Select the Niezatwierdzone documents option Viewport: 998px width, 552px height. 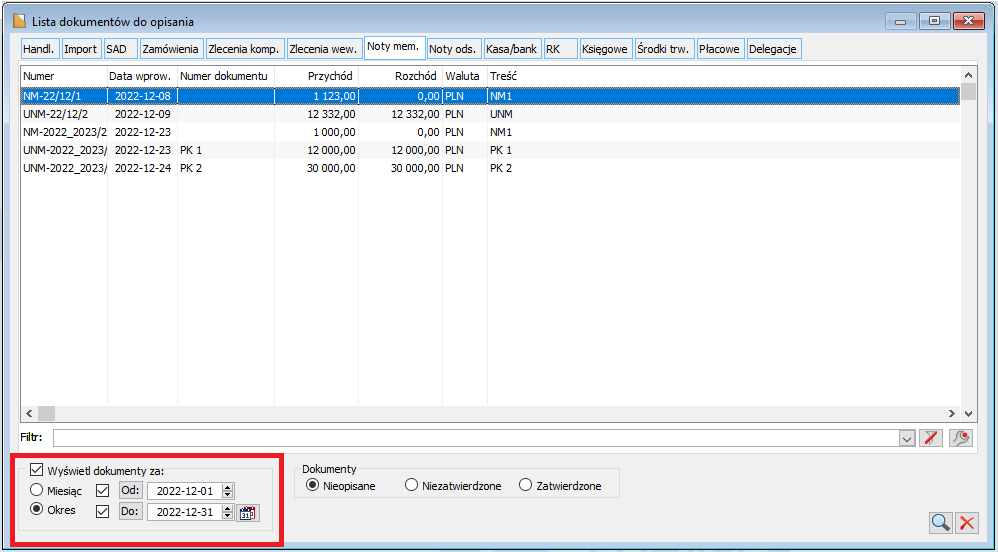[411, 486]
